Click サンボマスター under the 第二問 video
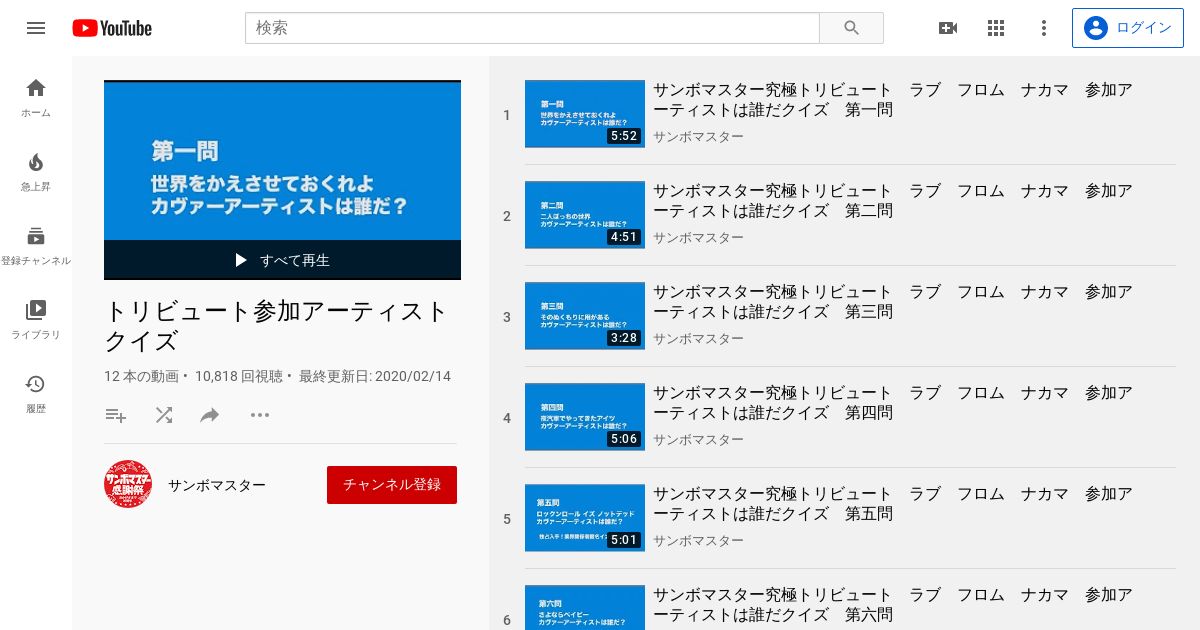 click(698, 238)
